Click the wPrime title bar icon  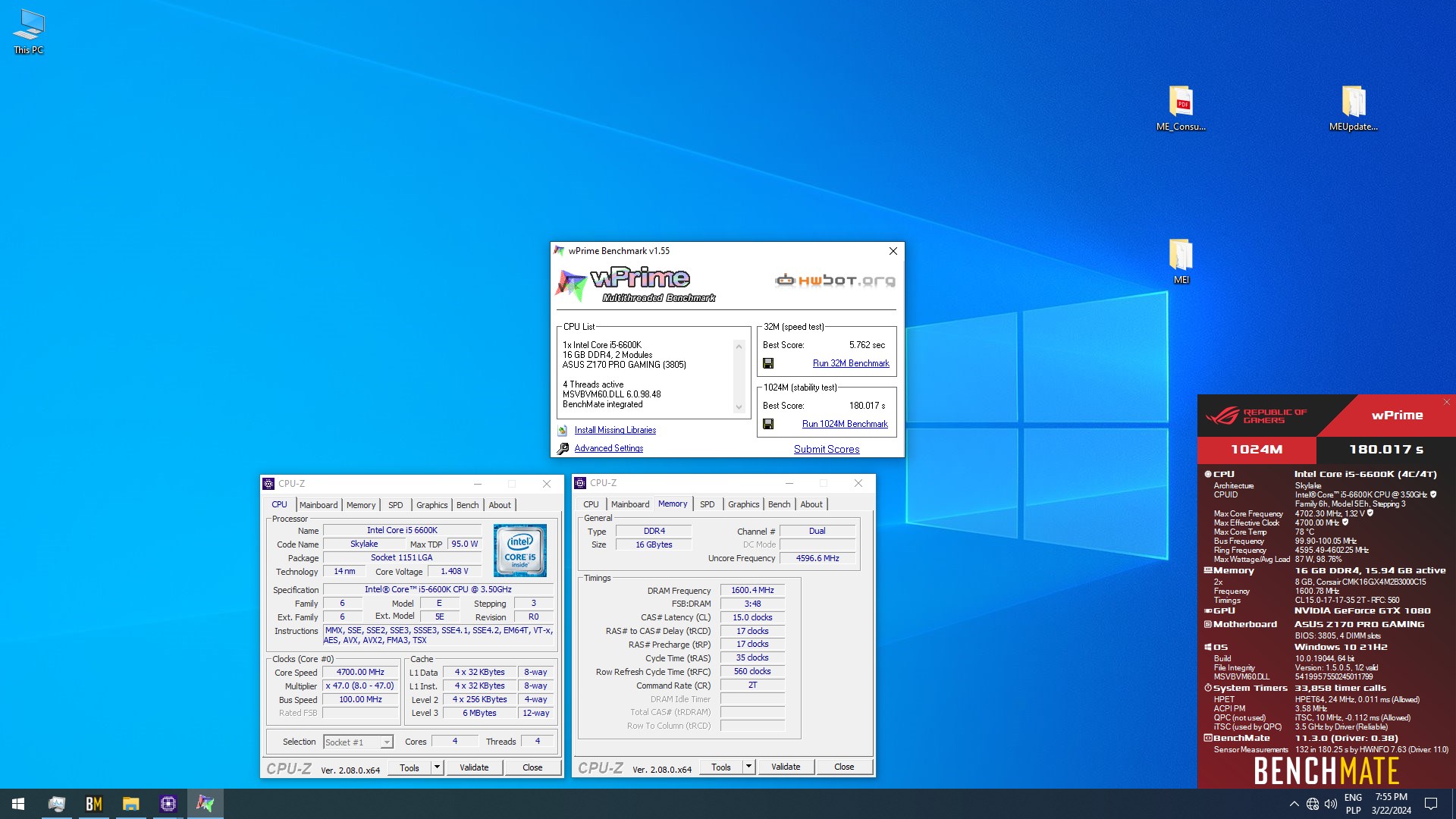click(560, 251)
